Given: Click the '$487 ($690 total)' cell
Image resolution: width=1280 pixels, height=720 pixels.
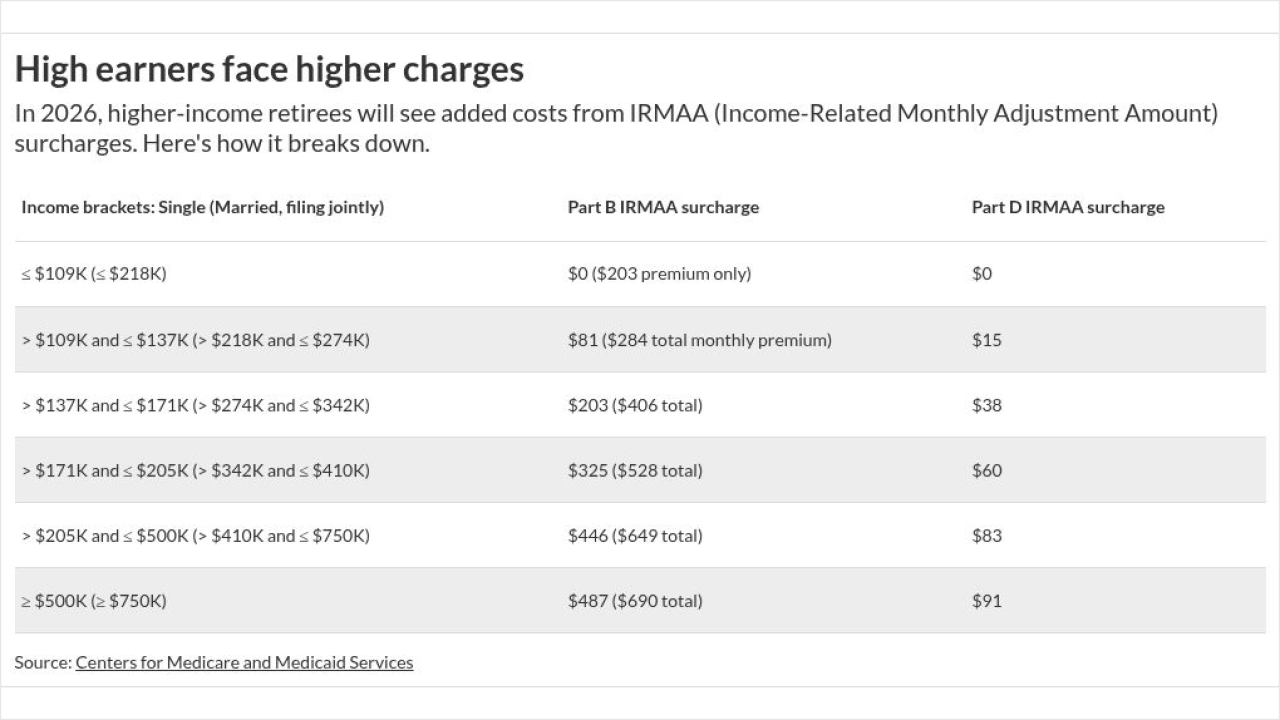Looking at the screenshot, I should (635, 601).
